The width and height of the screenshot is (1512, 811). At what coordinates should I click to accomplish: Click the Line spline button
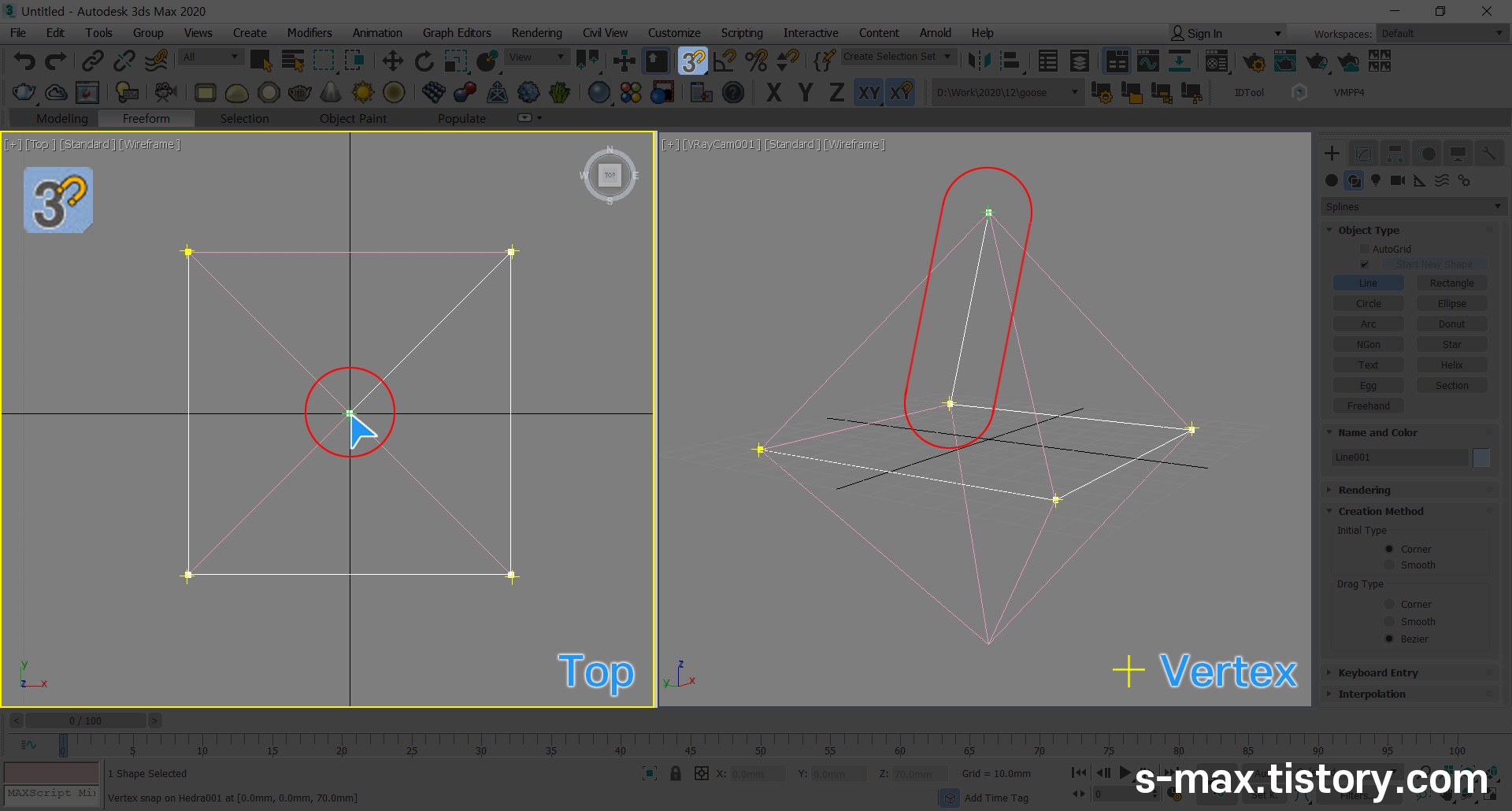pyautogui.click(x=1369, y=283)
